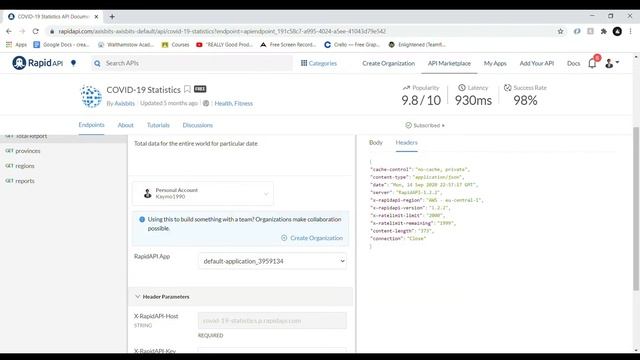Open the Apps bookmarks shortcut

click(x=16, y=44)
